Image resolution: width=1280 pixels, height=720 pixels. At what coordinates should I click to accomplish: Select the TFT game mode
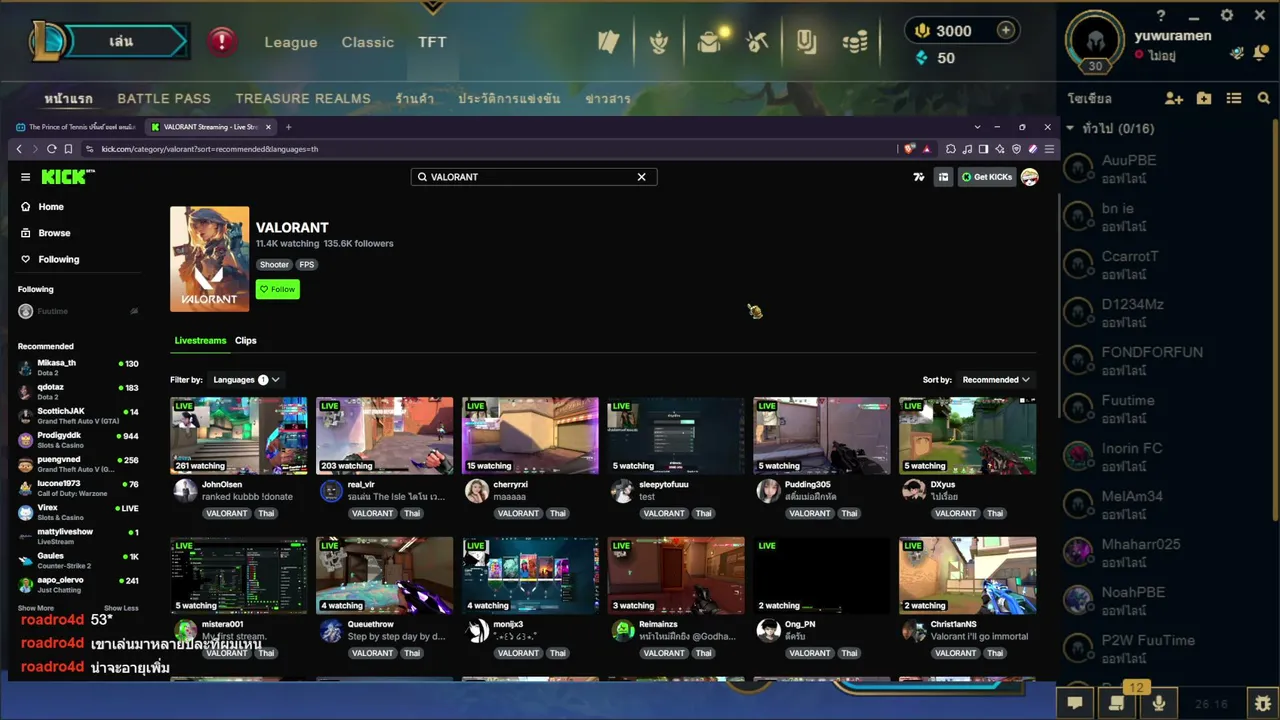click(x=432, y=42)
